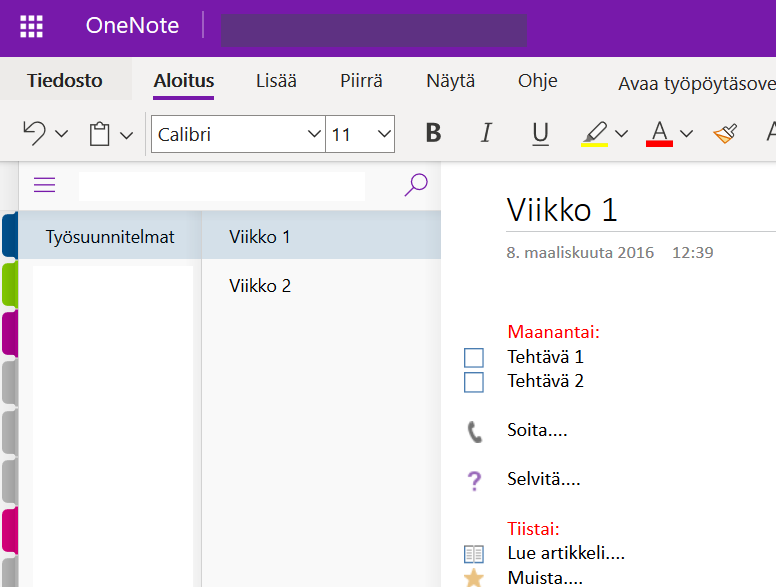Viewport: 776px width, 587px height.
Task: Switch to the Piirrä tab
Action: [x=361, y=81]
